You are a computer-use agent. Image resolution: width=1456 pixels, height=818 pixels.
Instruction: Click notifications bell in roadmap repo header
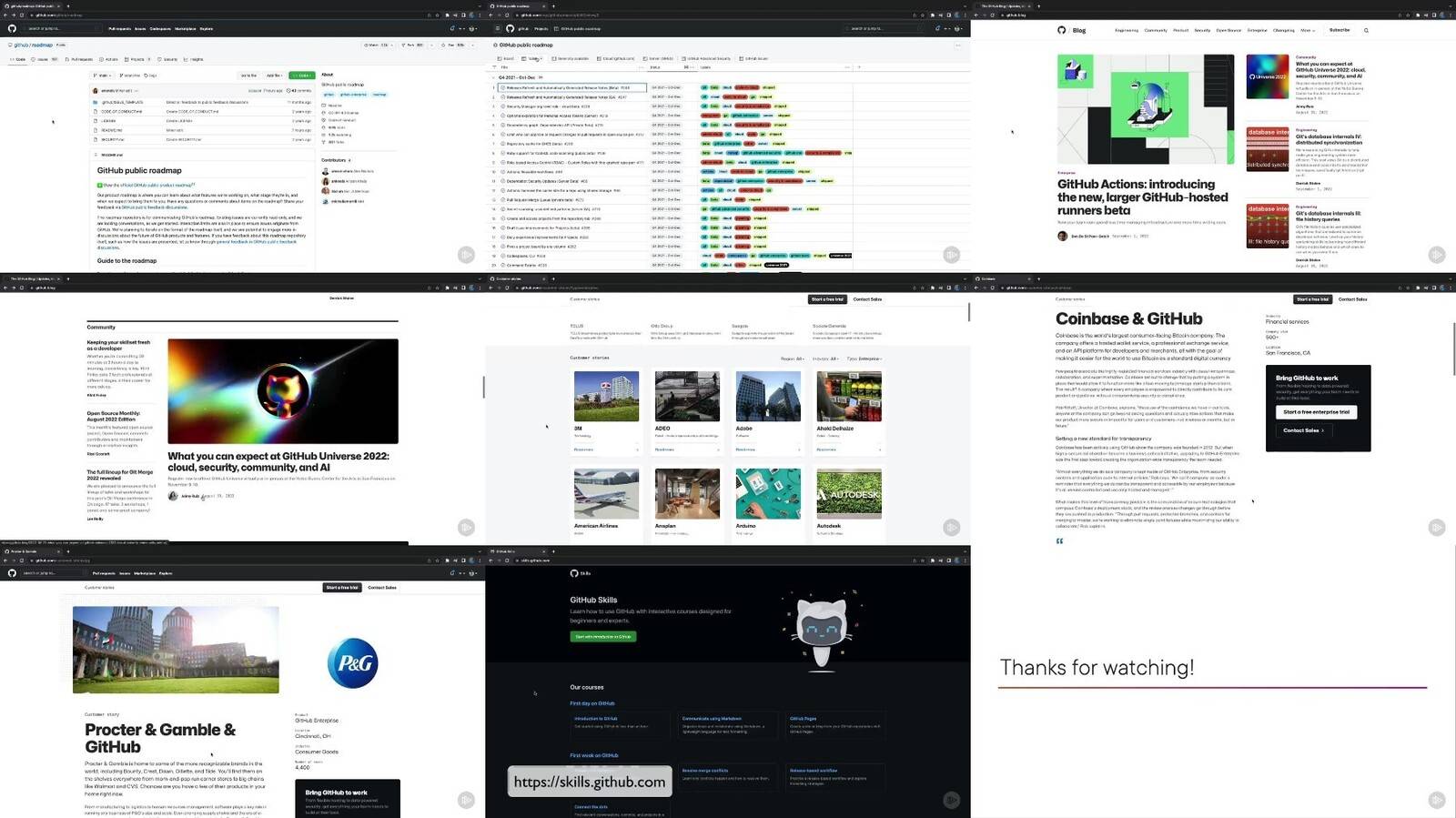pyautogui.click(x=451, y=28)
